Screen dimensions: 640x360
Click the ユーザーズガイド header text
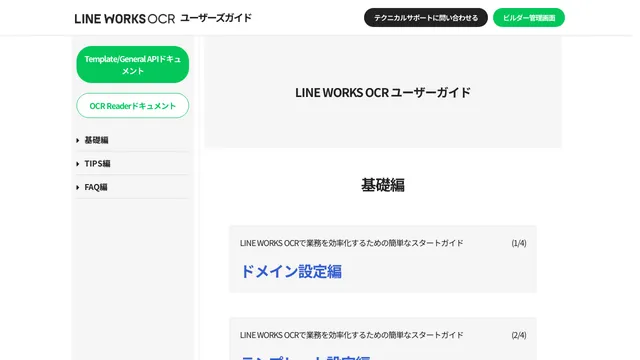pyautogui.click(x=216, y=18)
